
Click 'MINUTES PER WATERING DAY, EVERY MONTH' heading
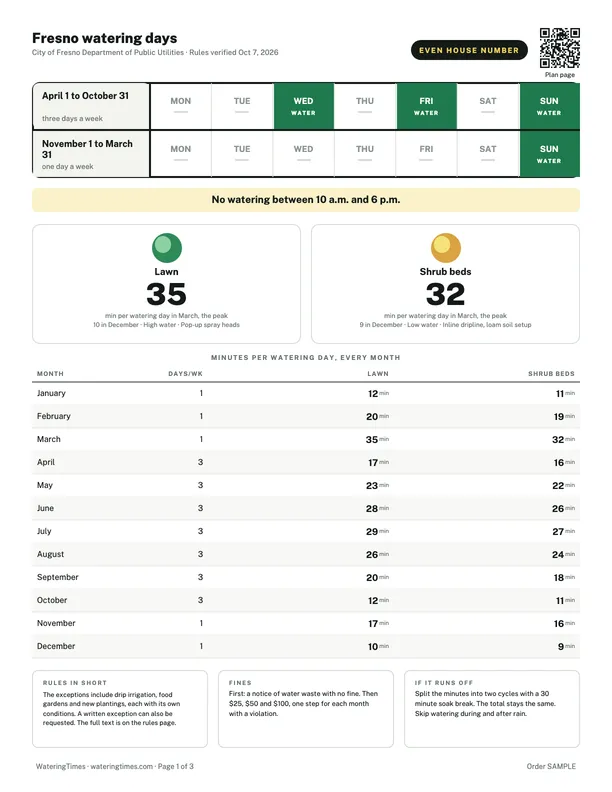[x=305, y=358]
